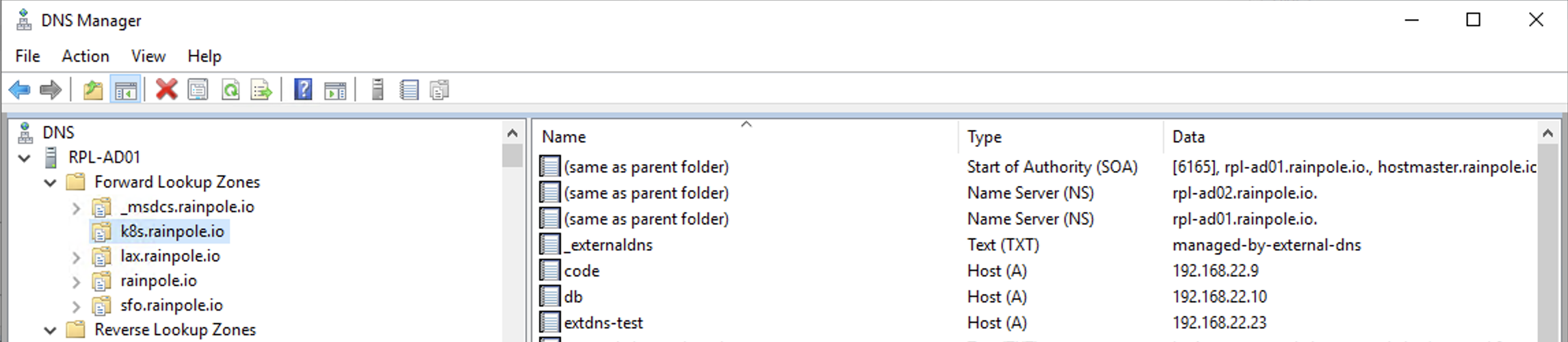1568x342 pixels.
Task: Click the Type column header
Action: coord(984,137)
